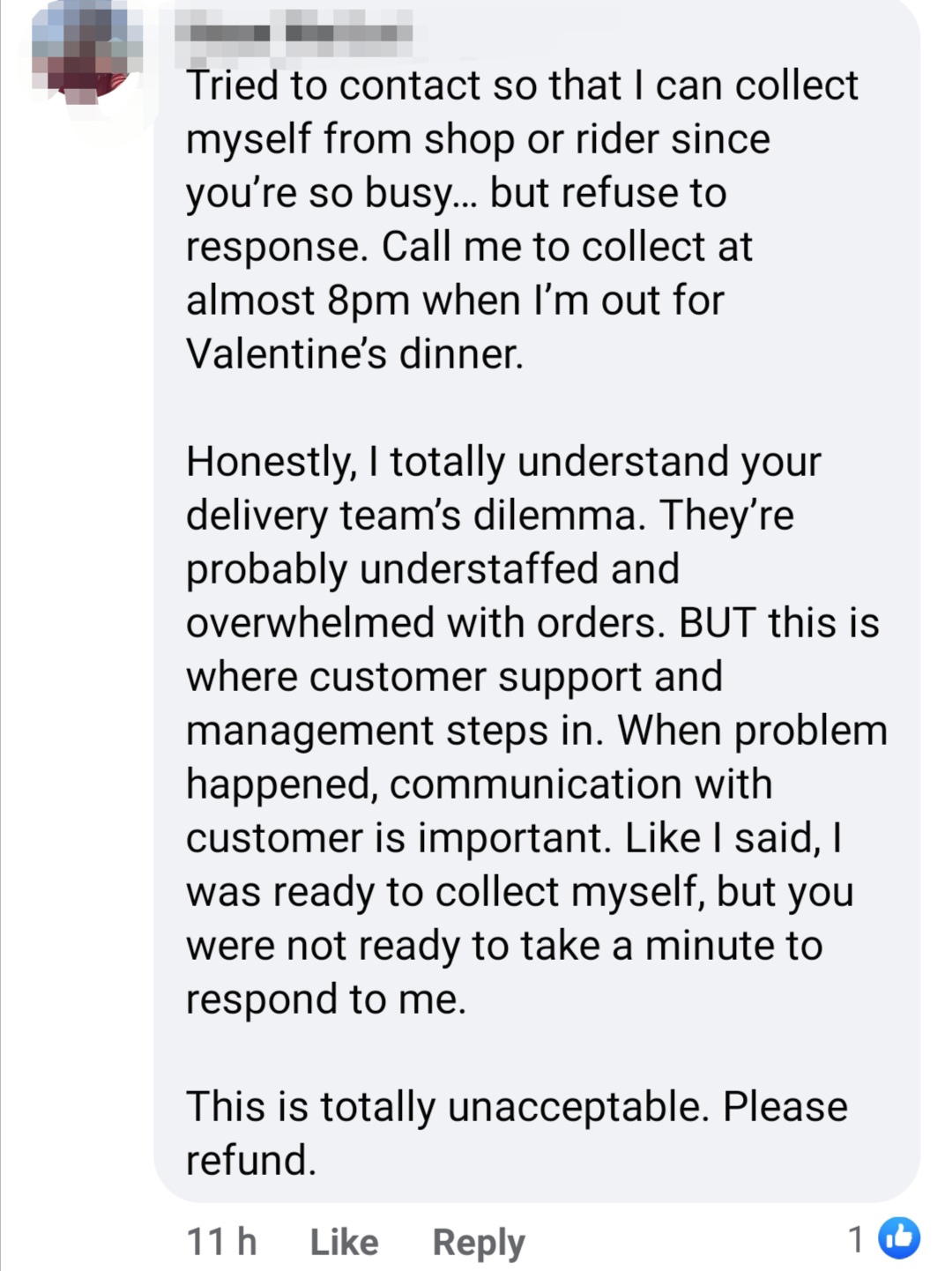This screenshot has width=952, height=1271.
Task: Click the reaction count "1"
Action: (x=856, y=1239)
